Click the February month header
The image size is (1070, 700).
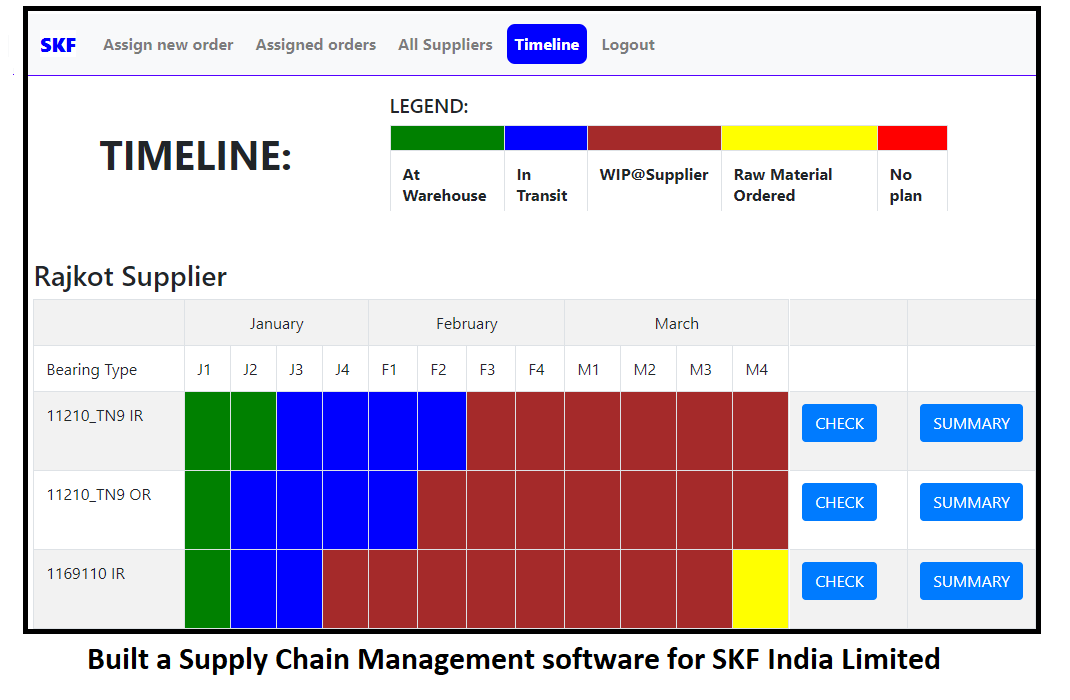tap(467, 323)
